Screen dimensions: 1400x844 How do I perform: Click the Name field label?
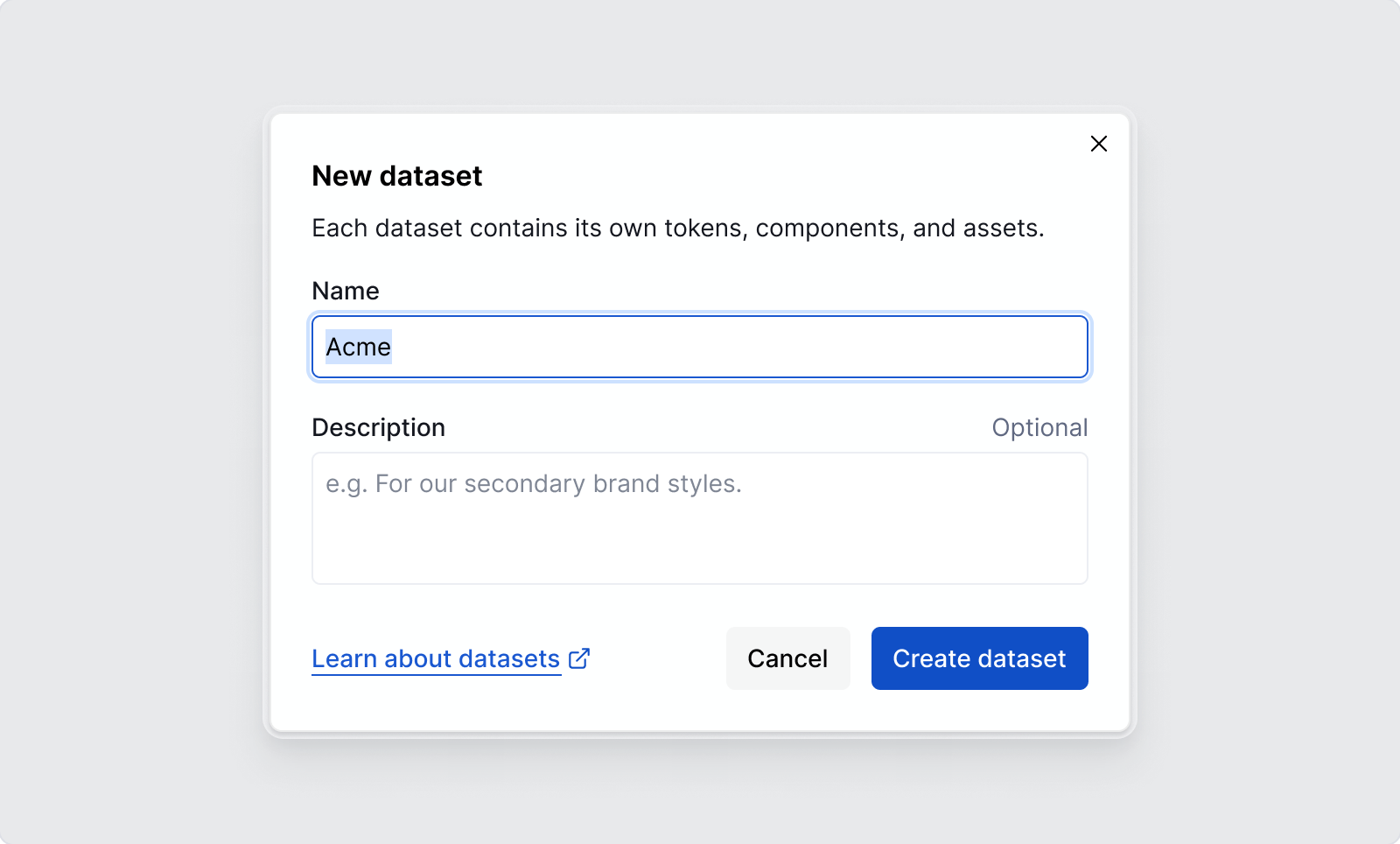346,291
